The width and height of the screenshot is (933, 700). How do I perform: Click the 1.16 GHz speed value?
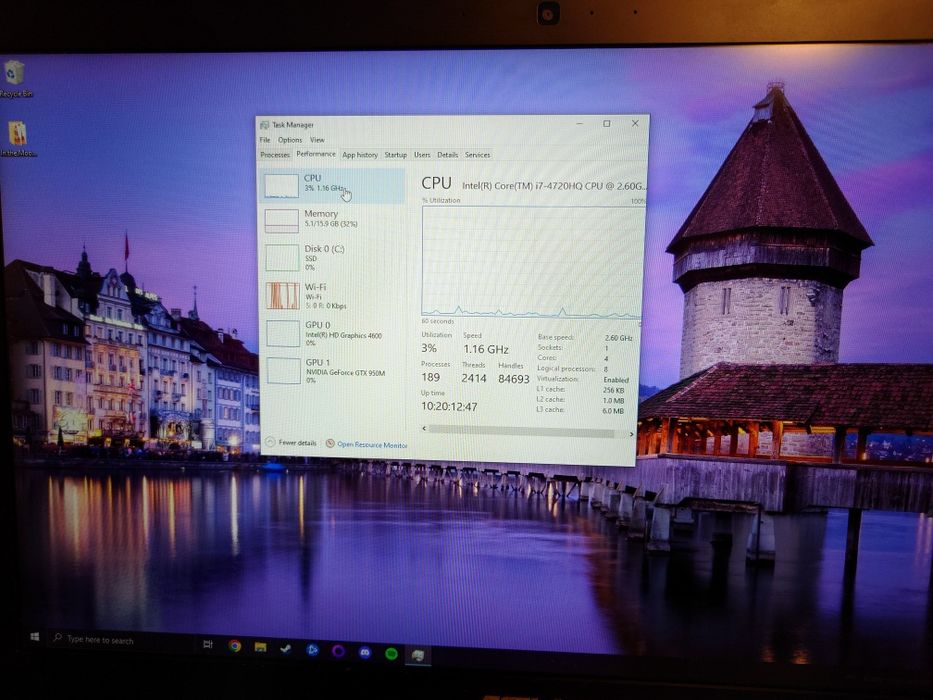coord(486,349)
